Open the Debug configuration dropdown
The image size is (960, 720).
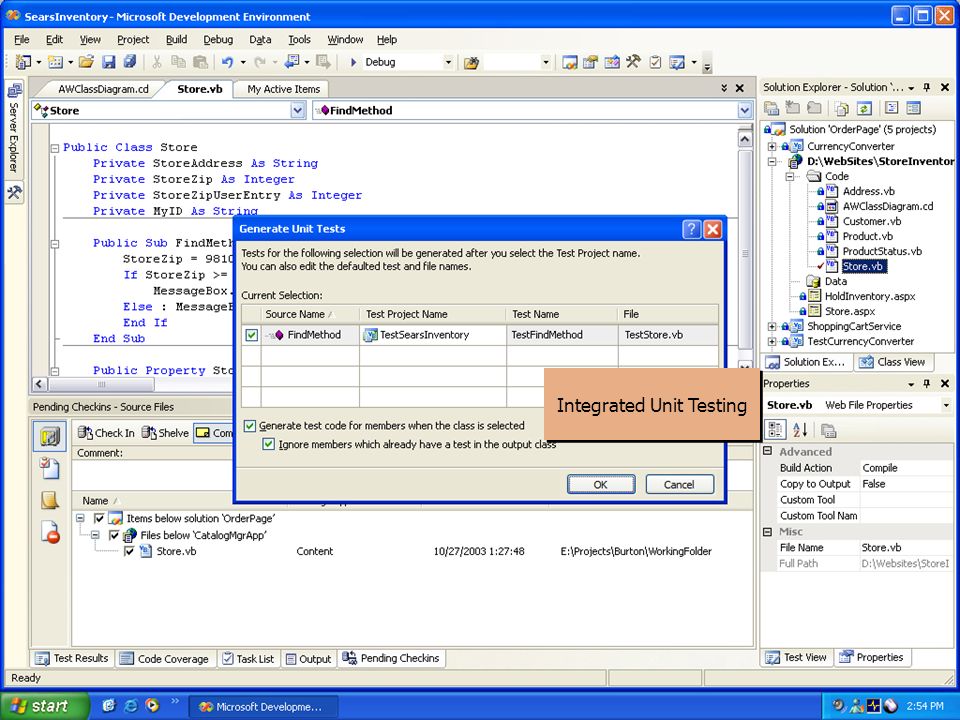(x=448, y=62)
